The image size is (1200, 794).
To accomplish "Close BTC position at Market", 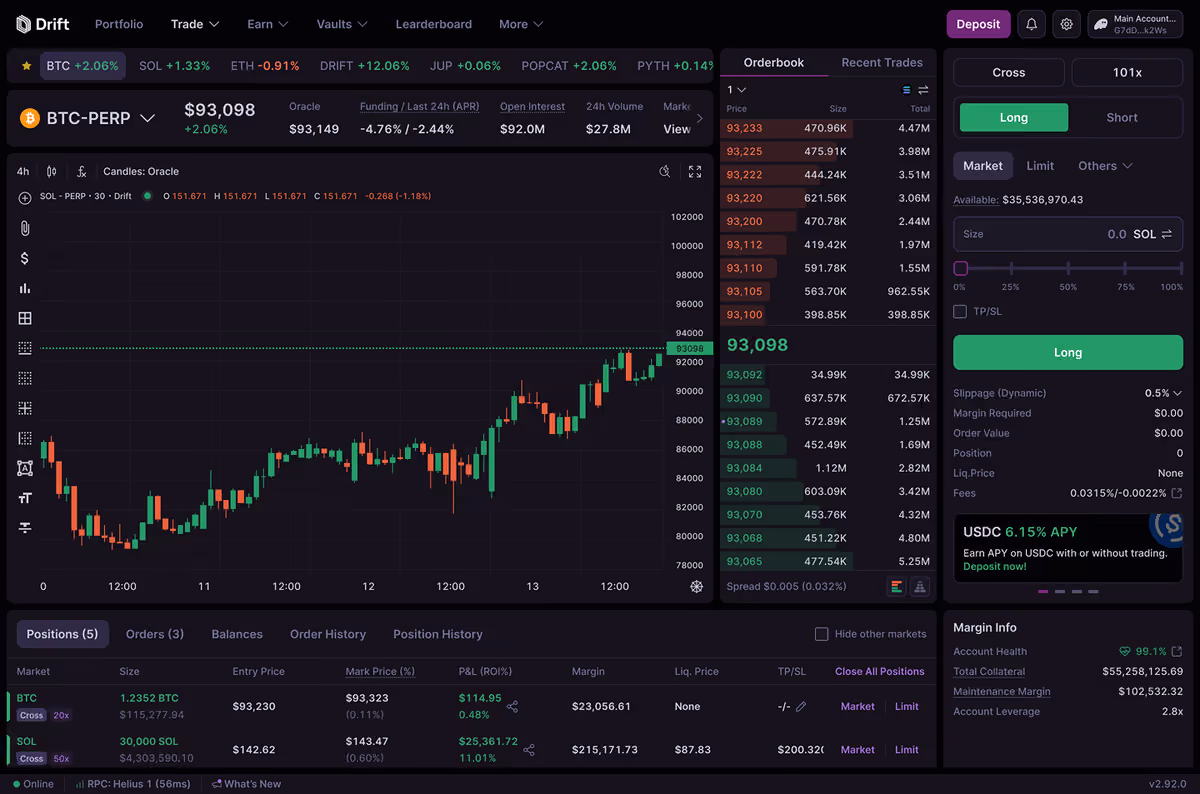I will [x=858, y=707].
